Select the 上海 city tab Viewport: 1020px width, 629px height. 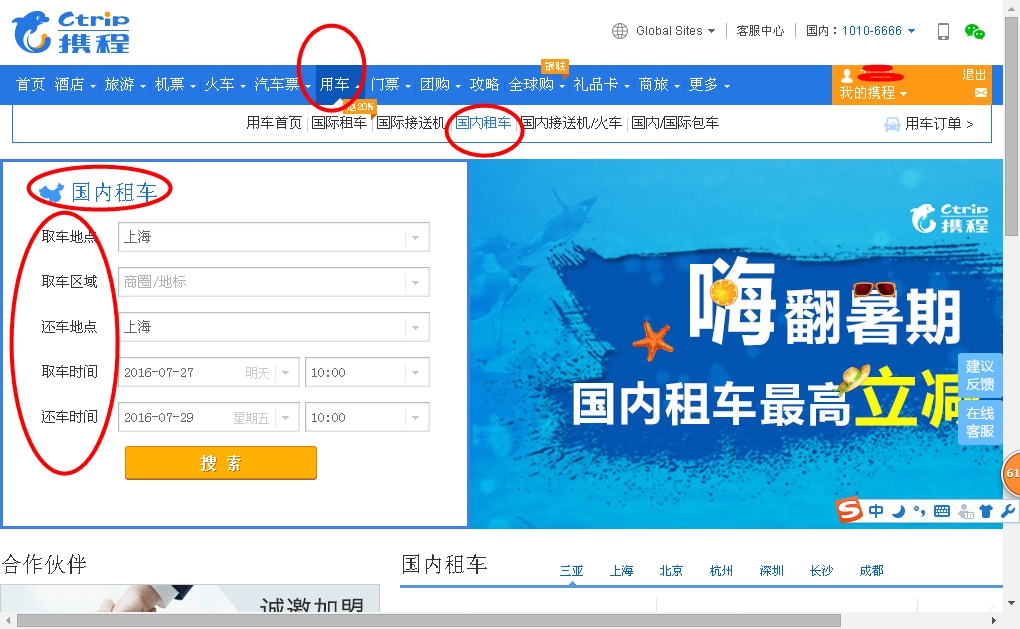pyautogui.click(x=621, y=571)
